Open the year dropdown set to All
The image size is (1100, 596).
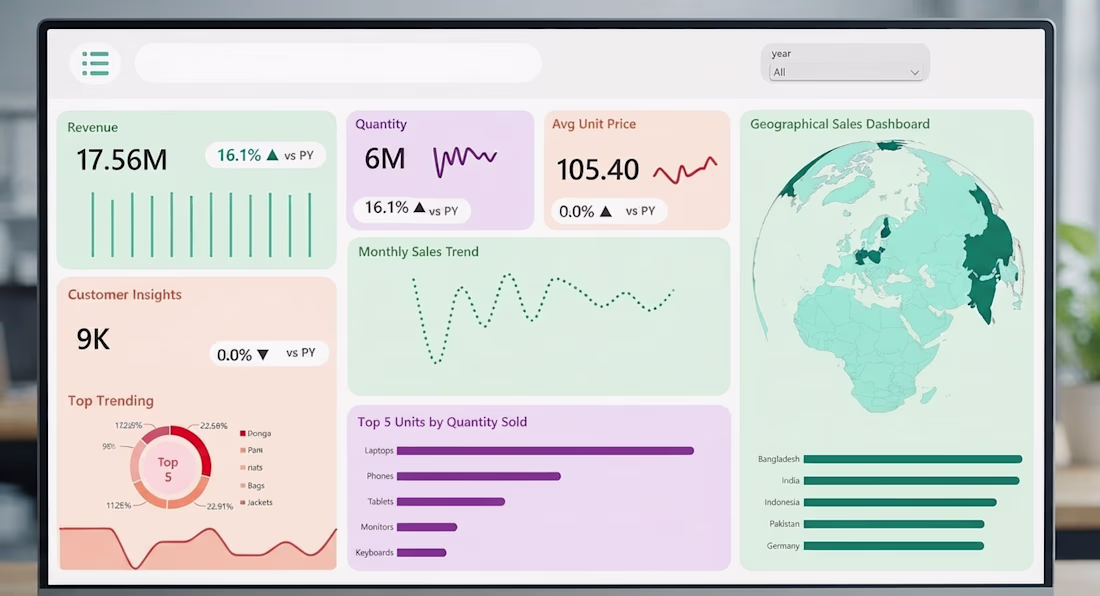(845, 72)
